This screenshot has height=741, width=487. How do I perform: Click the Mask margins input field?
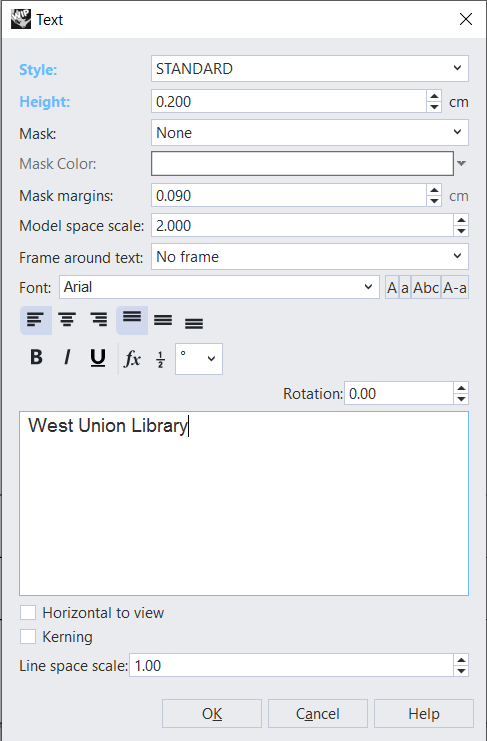289,196
